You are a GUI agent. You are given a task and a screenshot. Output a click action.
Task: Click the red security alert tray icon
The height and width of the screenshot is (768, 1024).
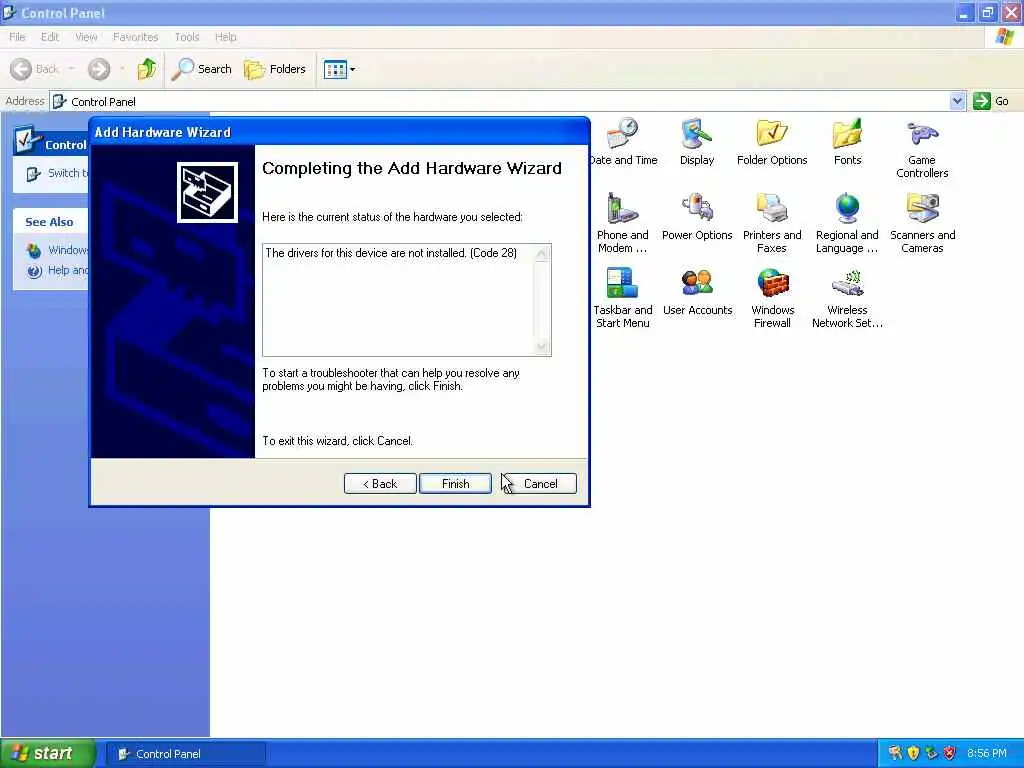(x=950, y=753)
